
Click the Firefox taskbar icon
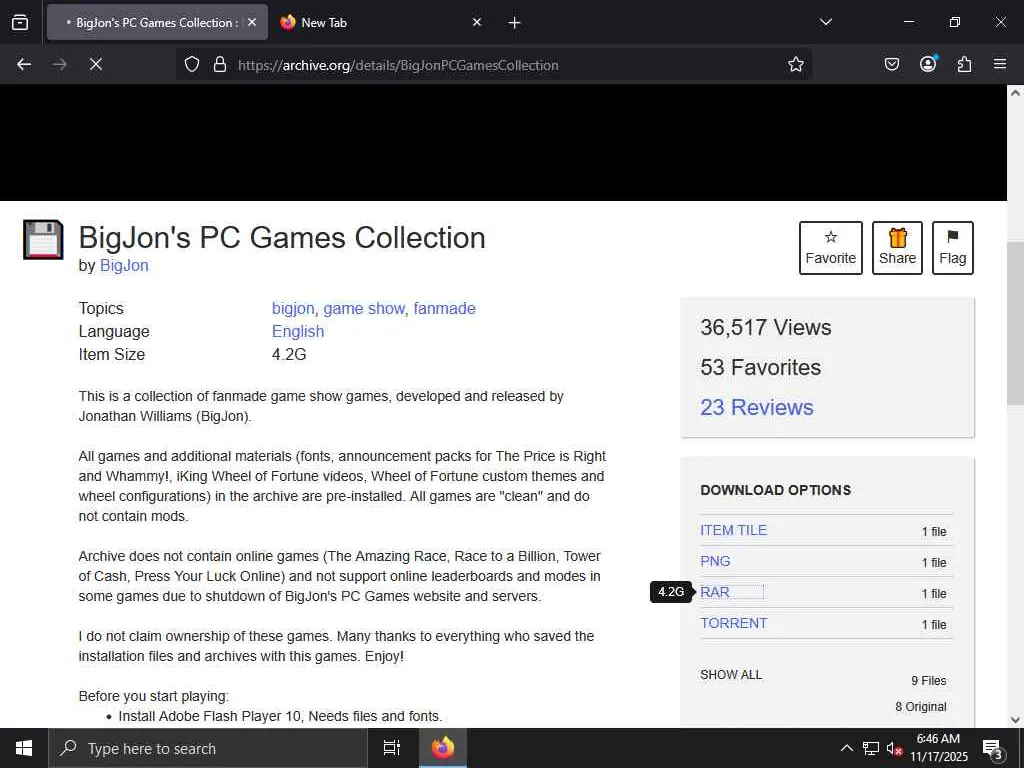coord(443,748)
